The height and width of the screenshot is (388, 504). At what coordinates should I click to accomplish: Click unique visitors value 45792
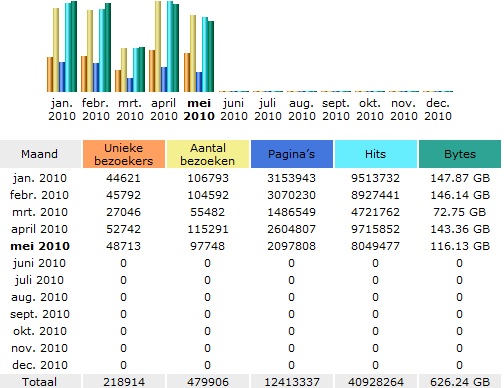point(124,195)
